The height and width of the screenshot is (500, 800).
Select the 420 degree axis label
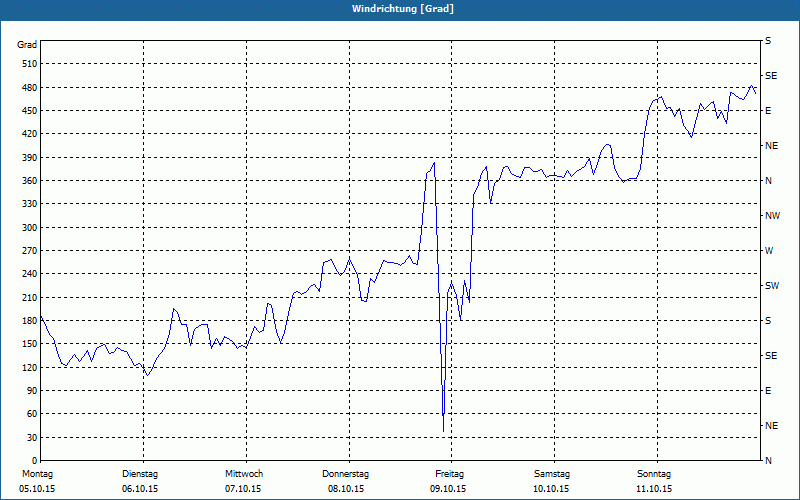[30, 134]
